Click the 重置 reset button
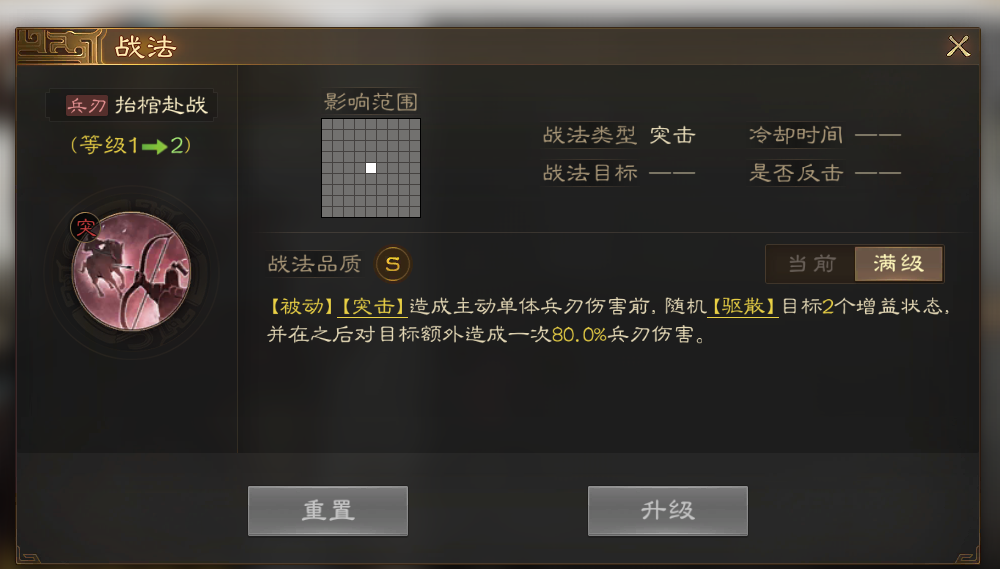This screenshot has height=569, width=1000. tap(328, 511)
